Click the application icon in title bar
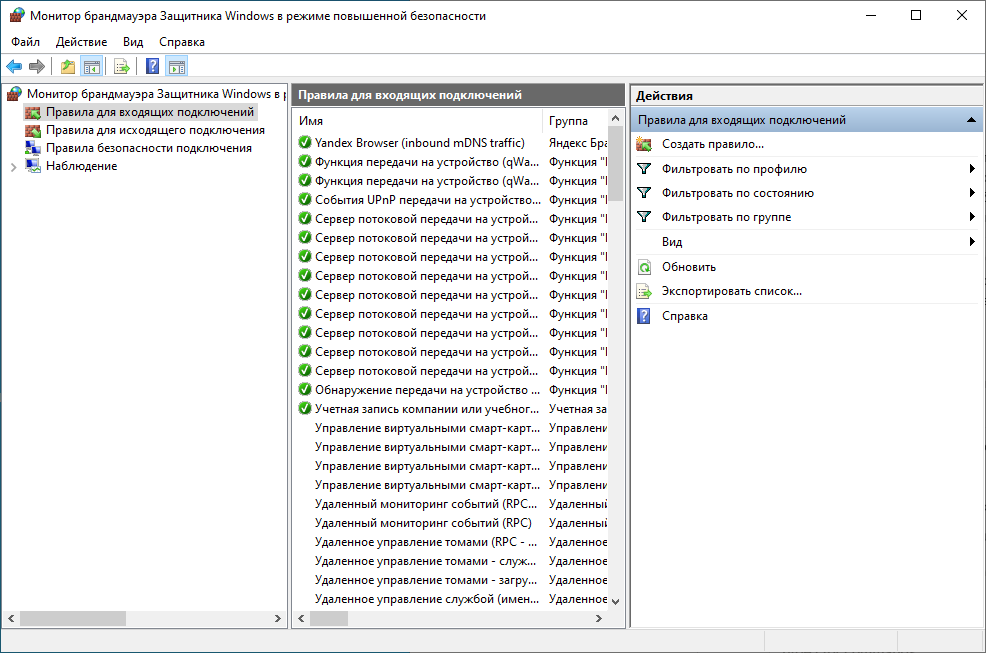 17,15
